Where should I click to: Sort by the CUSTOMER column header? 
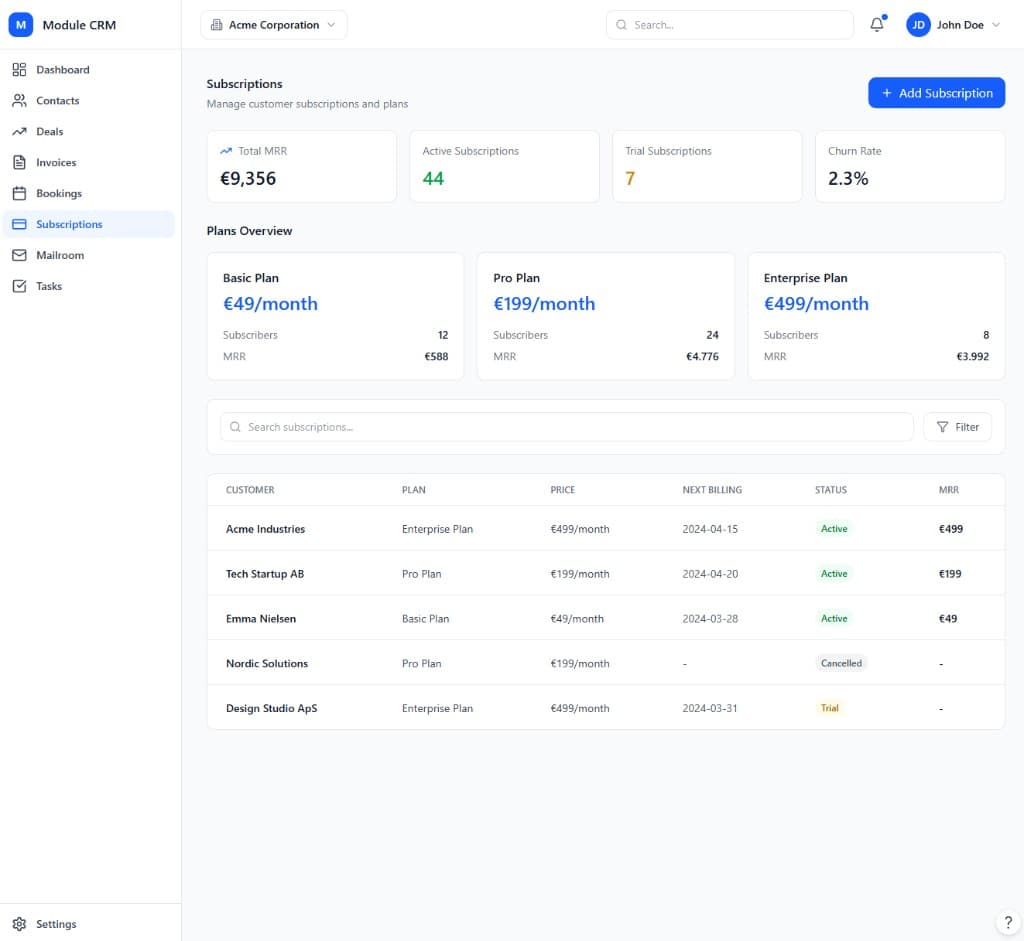[x=250, y=490]
